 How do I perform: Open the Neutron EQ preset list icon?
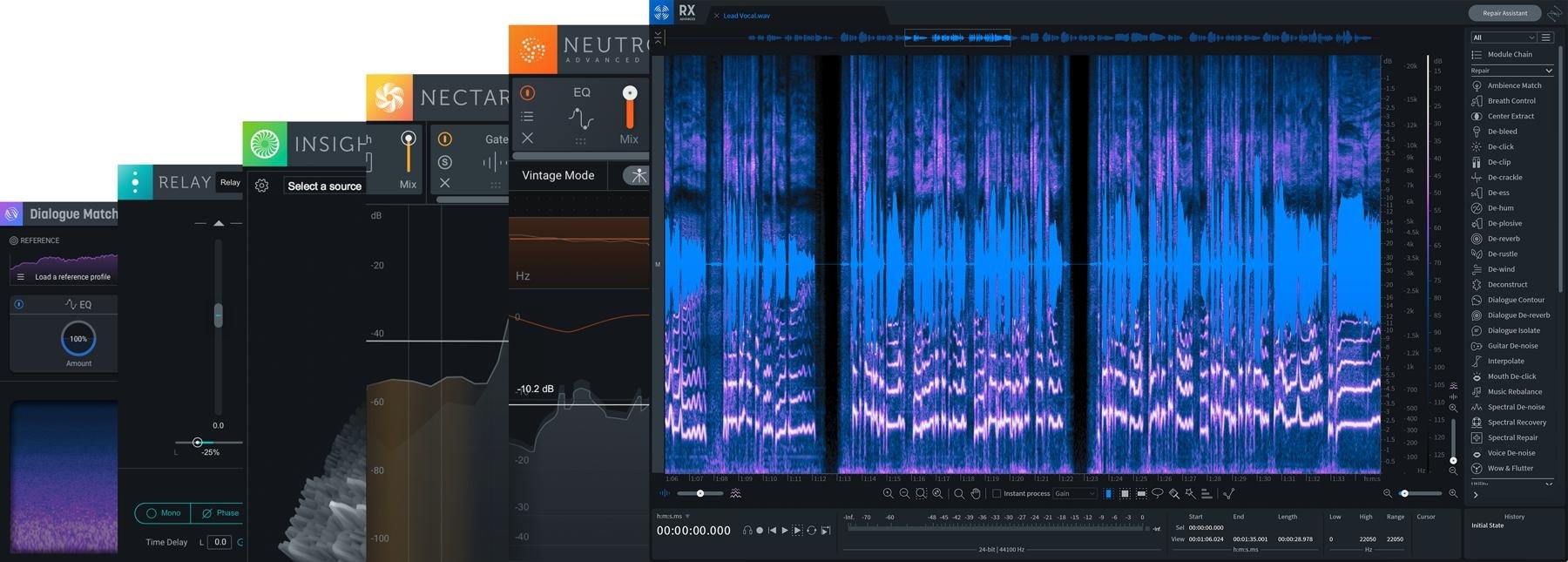(x=527, y=116)
